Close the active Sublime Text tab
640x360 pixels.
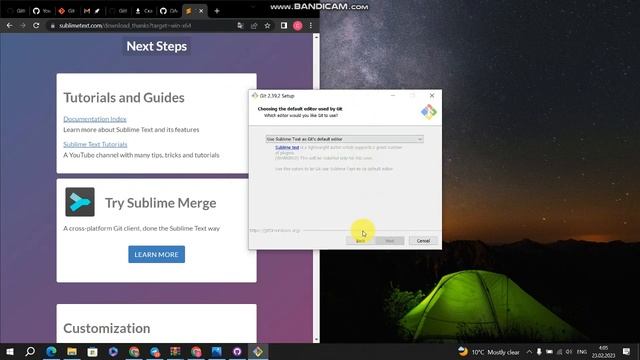click(x=201, y=11)
